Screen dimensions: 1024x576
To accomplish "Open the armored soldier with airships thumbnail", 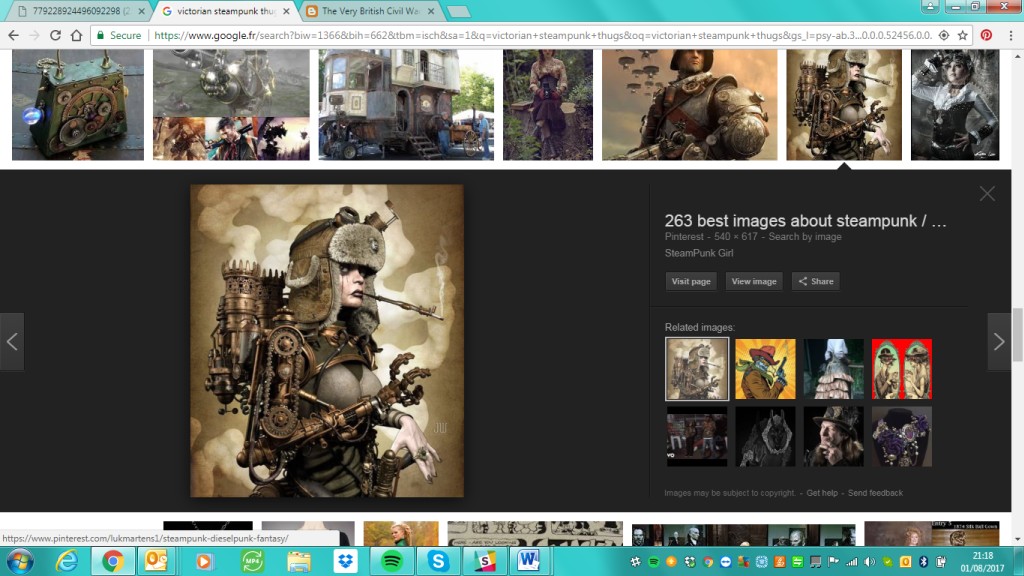I will tap(690, 104).
